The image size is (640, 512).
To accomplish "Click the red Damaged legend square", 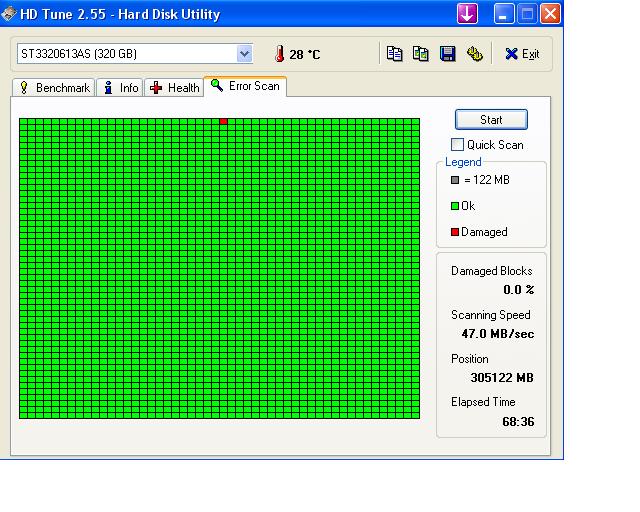I will 455,232.
